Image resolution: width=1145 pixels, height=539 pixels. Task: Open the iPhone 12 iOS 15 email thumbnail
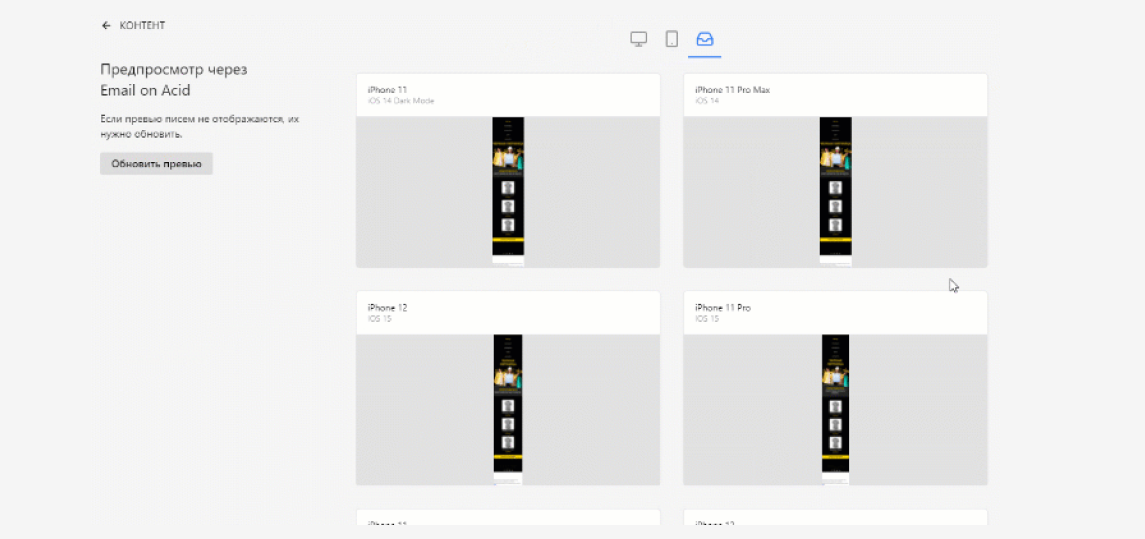click(508, 410)
